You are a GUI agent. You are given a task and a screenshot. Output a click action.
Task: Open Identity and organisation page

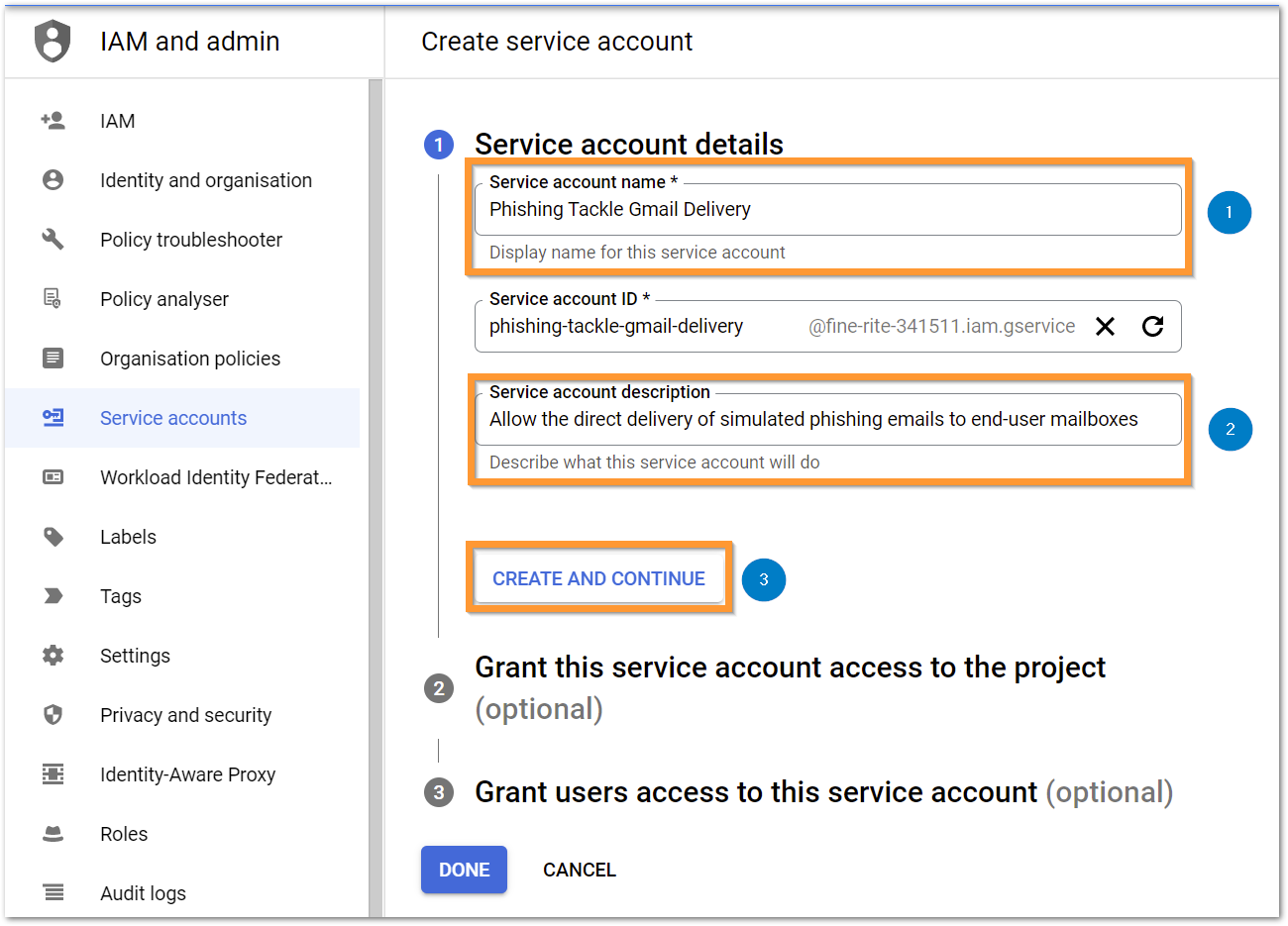pyautogui.click(x=182, y=180)
